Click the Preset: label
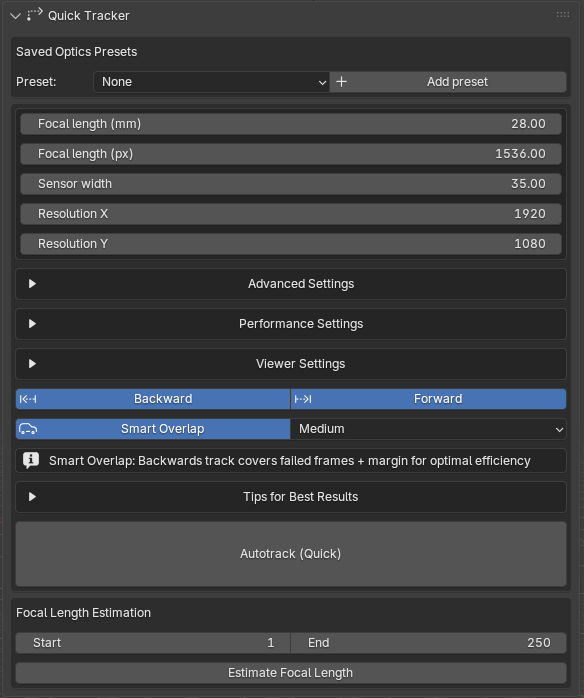 36,82
